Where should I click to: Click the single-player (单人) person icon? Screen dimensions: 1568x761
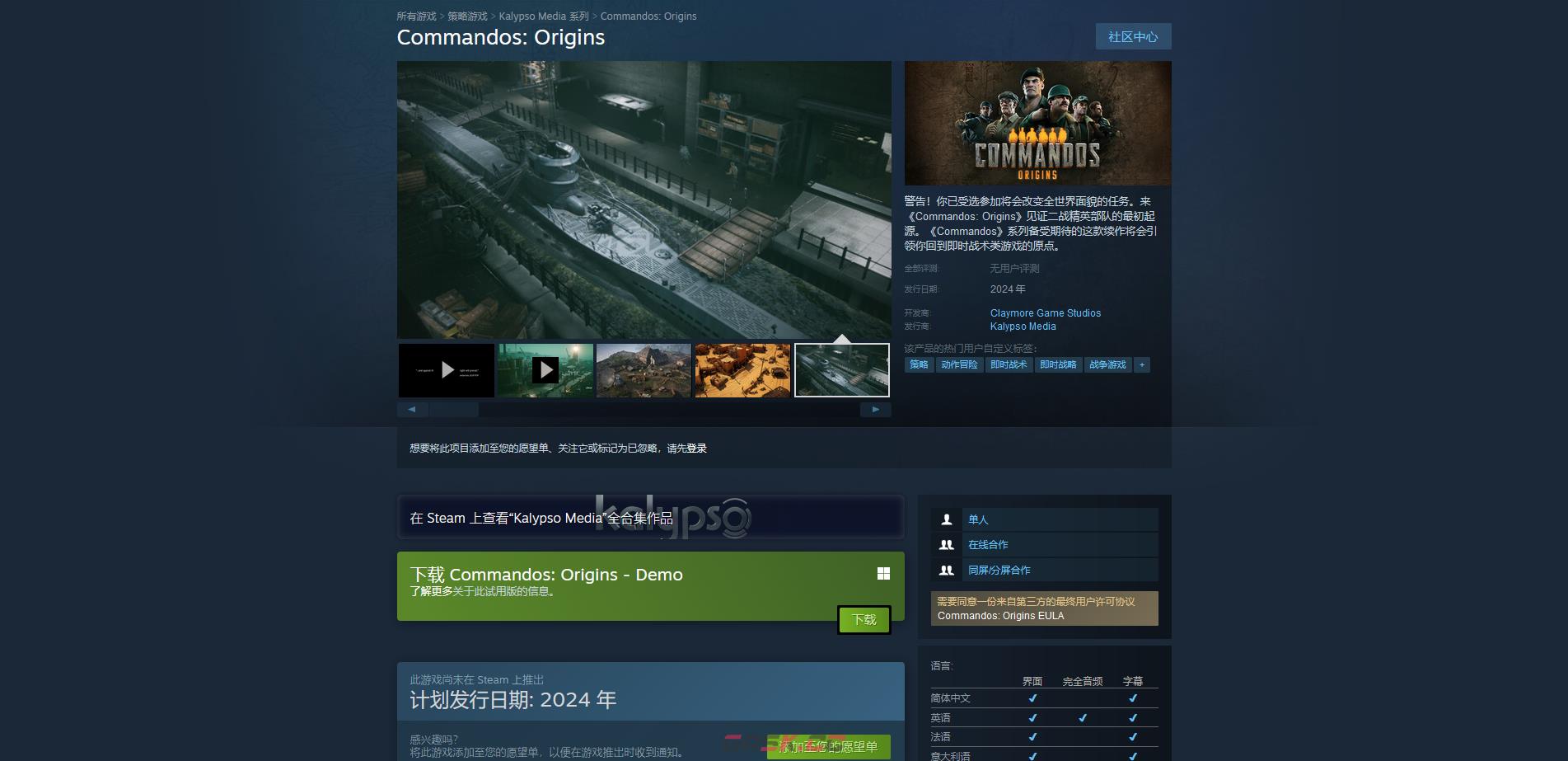[x=947, y=519]
